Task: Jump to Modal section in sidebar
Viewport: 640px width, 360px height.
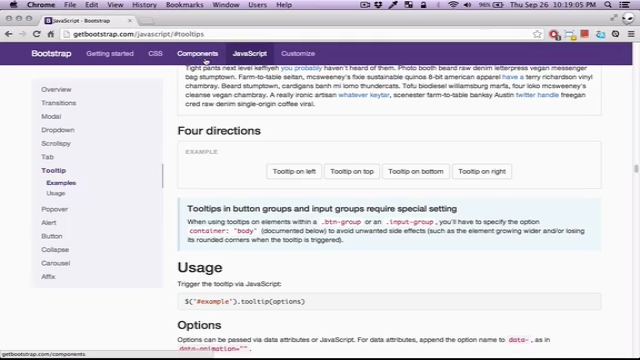Action: click(x=51, y=116)
